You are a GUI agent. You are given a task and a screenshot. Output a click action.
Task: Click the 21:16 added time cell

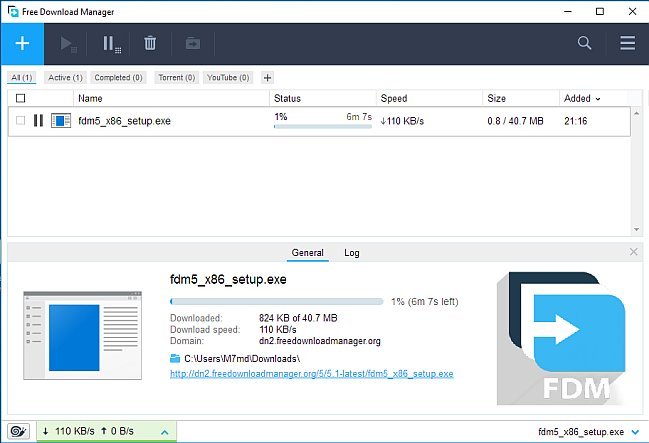tap(576, 121)
